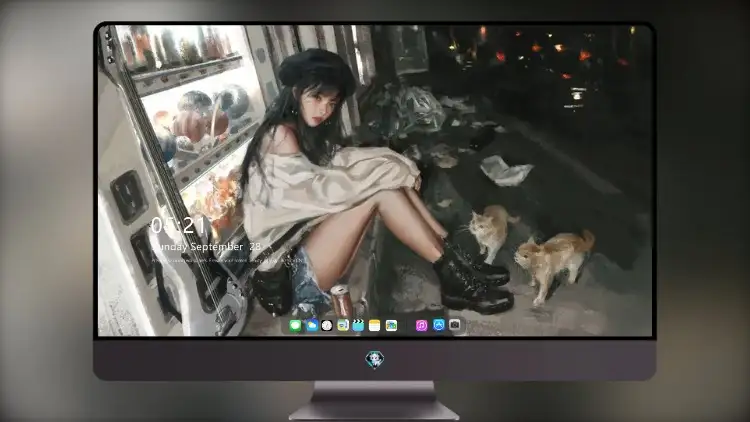This screenshot has width=750, height=422.
Task: Open the green Messages app in dock
Action: [x=296, y=325]
